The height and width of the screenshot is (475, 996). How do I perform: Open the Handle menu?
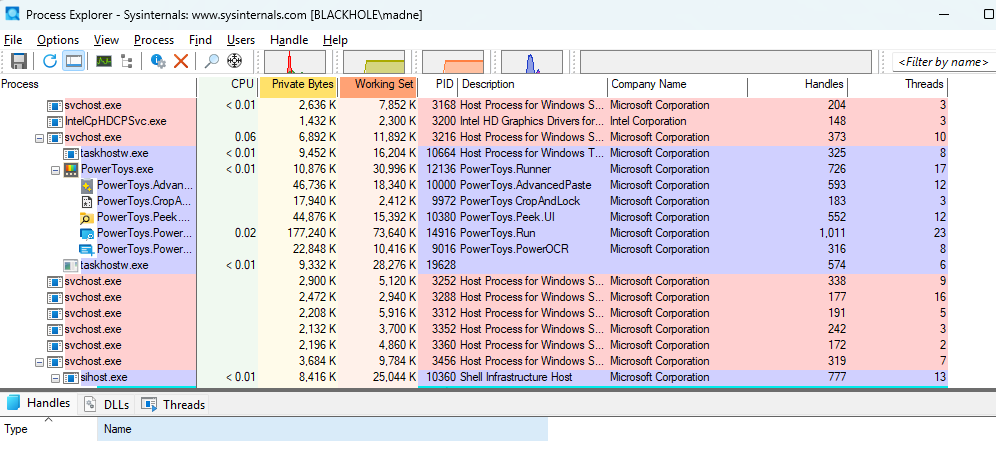[289, 40]
